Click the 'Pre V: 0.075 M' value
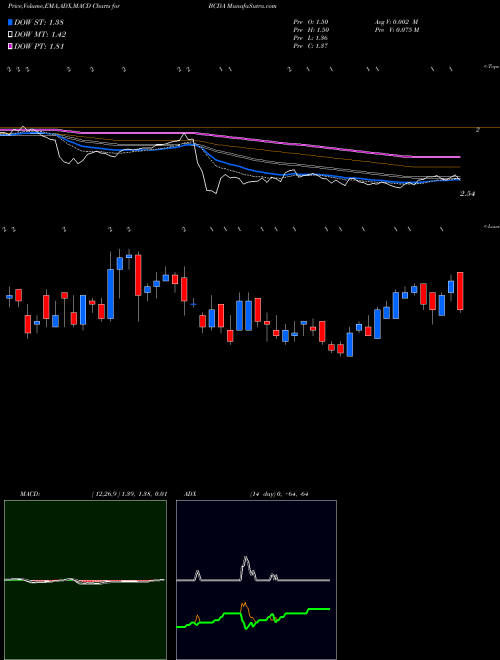 [397, 30]
